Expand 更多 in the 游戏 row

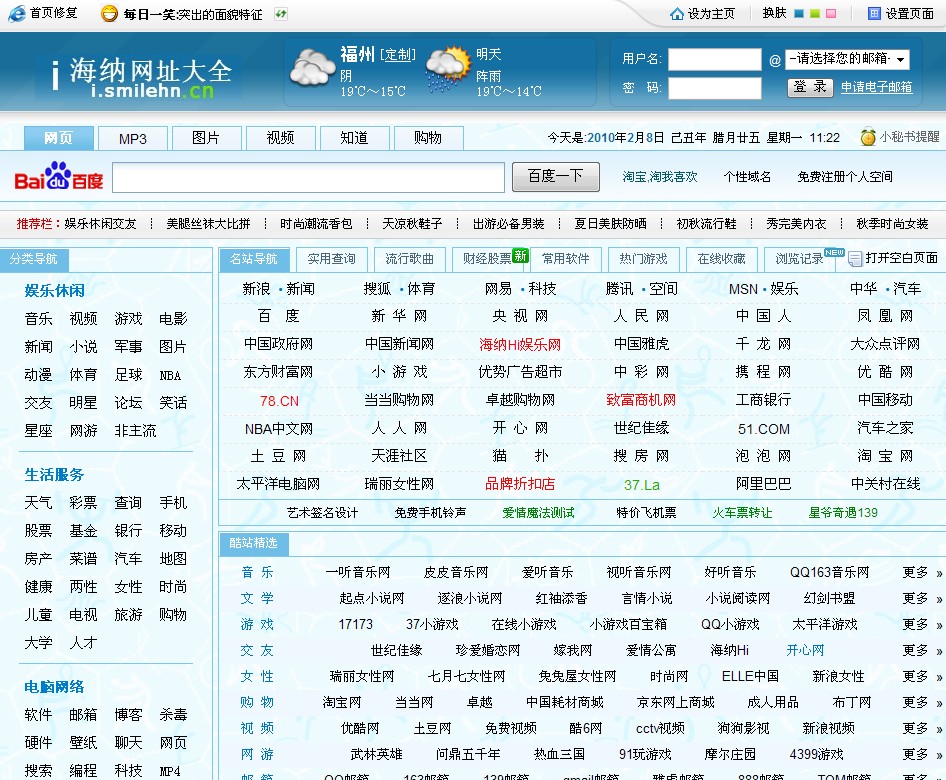click(922, 624)
